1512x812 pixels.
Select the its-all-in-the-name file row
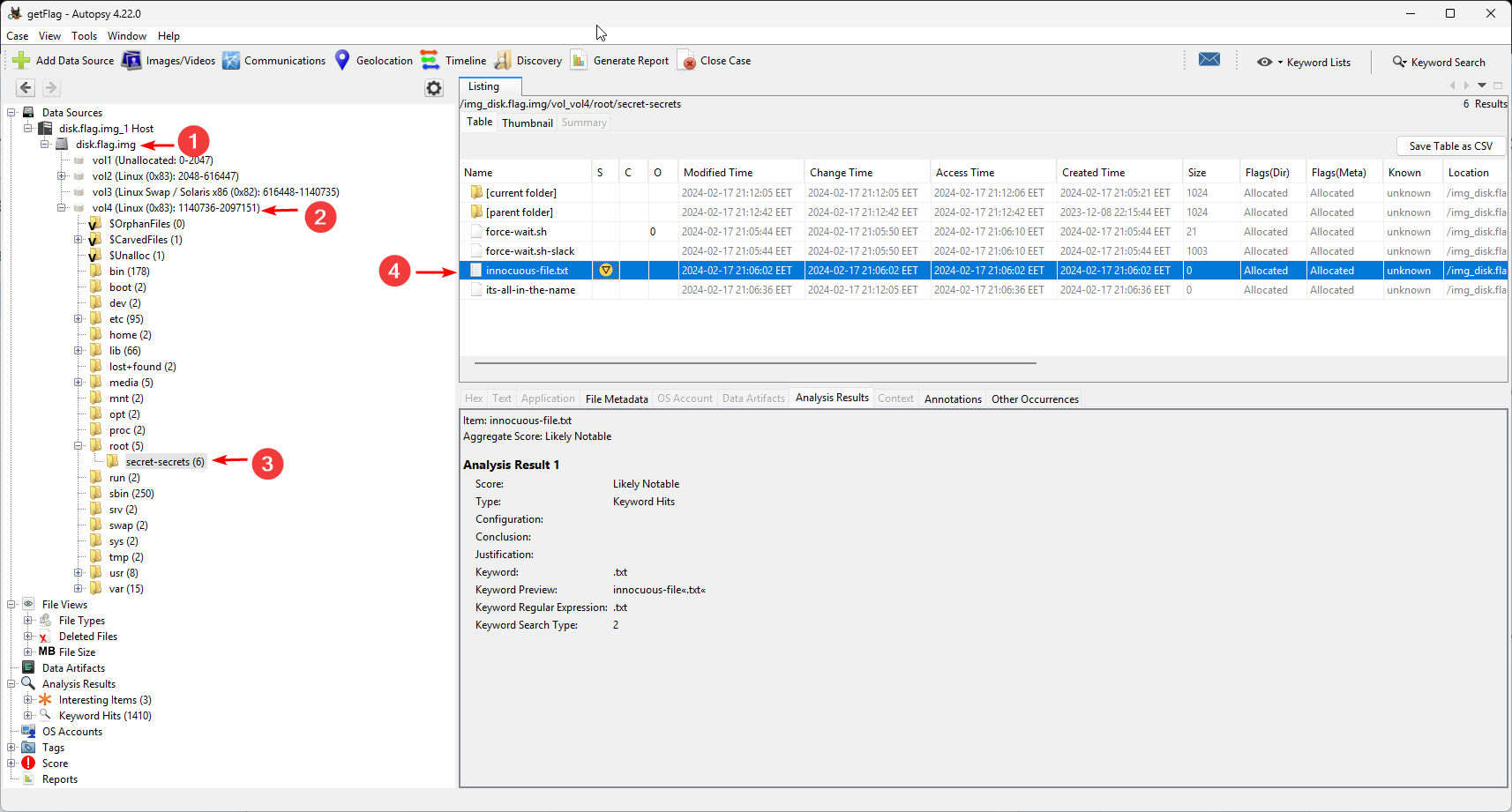pos(530,290)
